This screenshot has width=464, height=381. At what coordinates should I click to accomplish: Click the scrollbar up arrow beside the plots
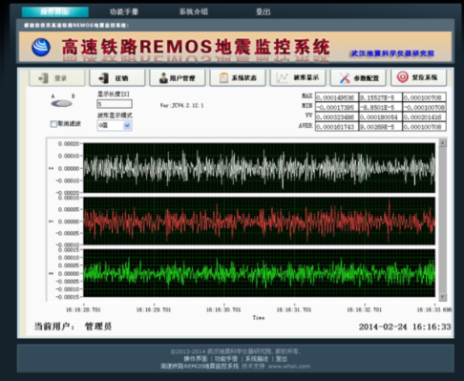(442, 143)
